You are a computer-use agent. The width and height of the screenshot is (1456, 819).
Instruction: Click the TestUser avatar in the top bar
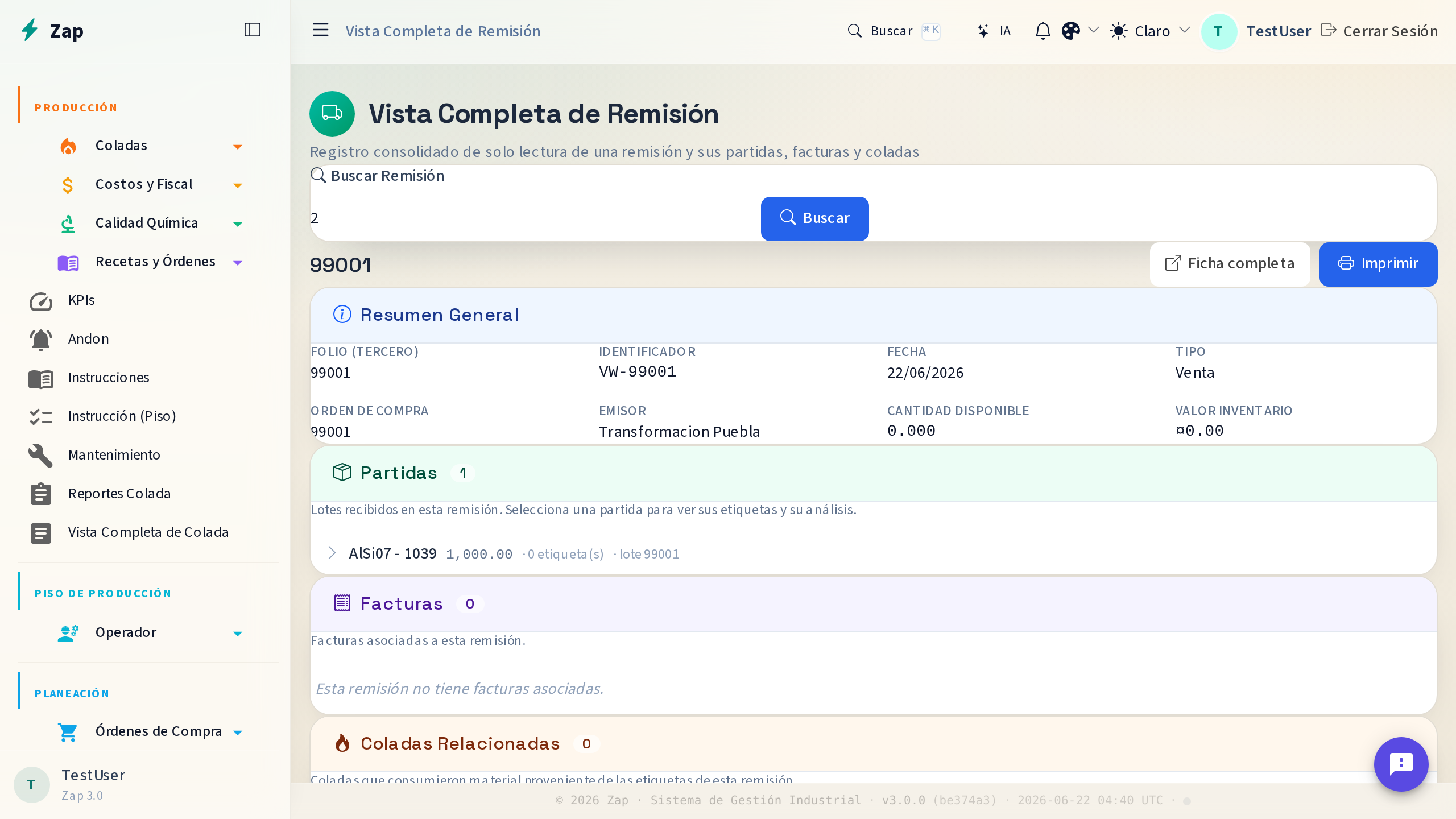(x=1219, y=31)
